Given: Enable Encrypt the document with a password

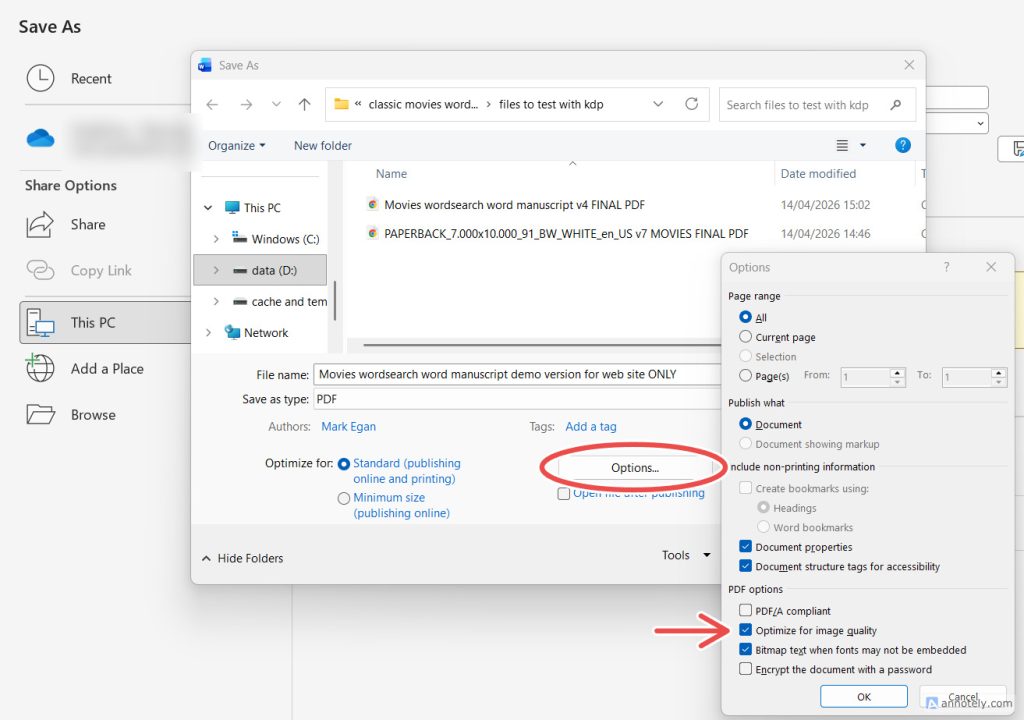Looking at the screenshot, I should tap(745, 669).
